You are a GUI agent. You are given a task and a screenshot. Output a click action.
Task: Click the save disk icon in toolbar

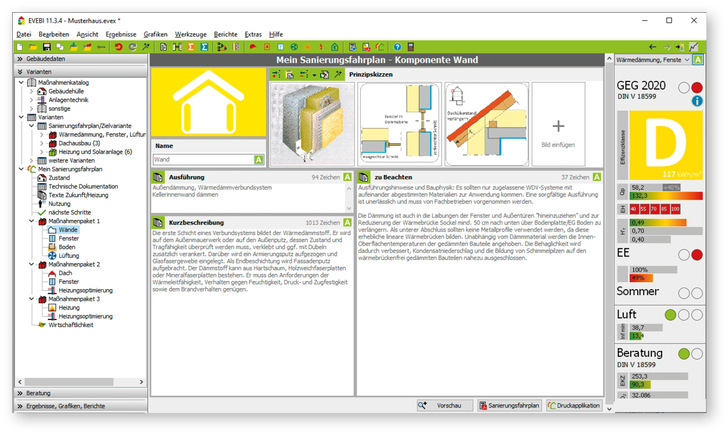46,47
